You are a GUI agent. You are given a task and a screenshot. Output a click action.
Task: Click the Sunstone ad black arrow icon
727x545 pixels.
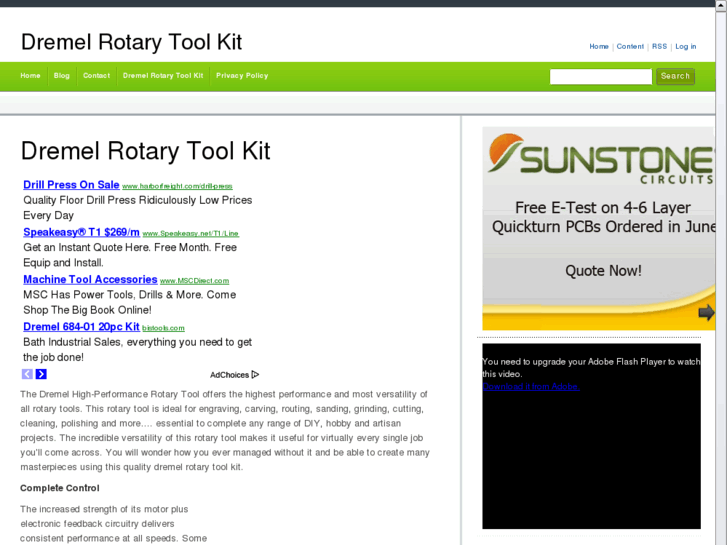point(706,312)
